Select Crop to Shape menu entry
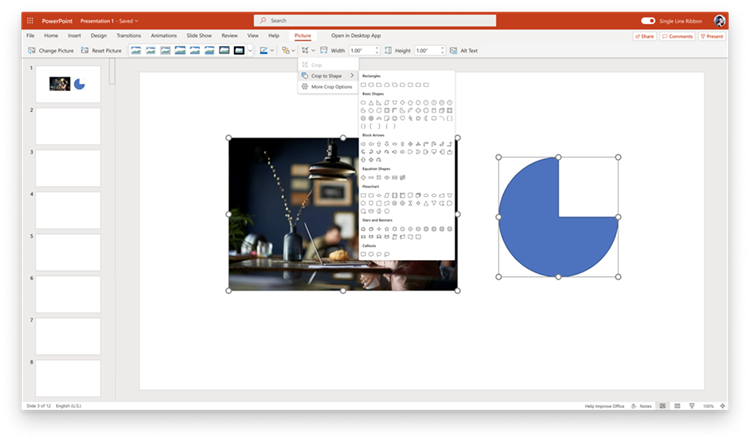 (x=328, y=76)
